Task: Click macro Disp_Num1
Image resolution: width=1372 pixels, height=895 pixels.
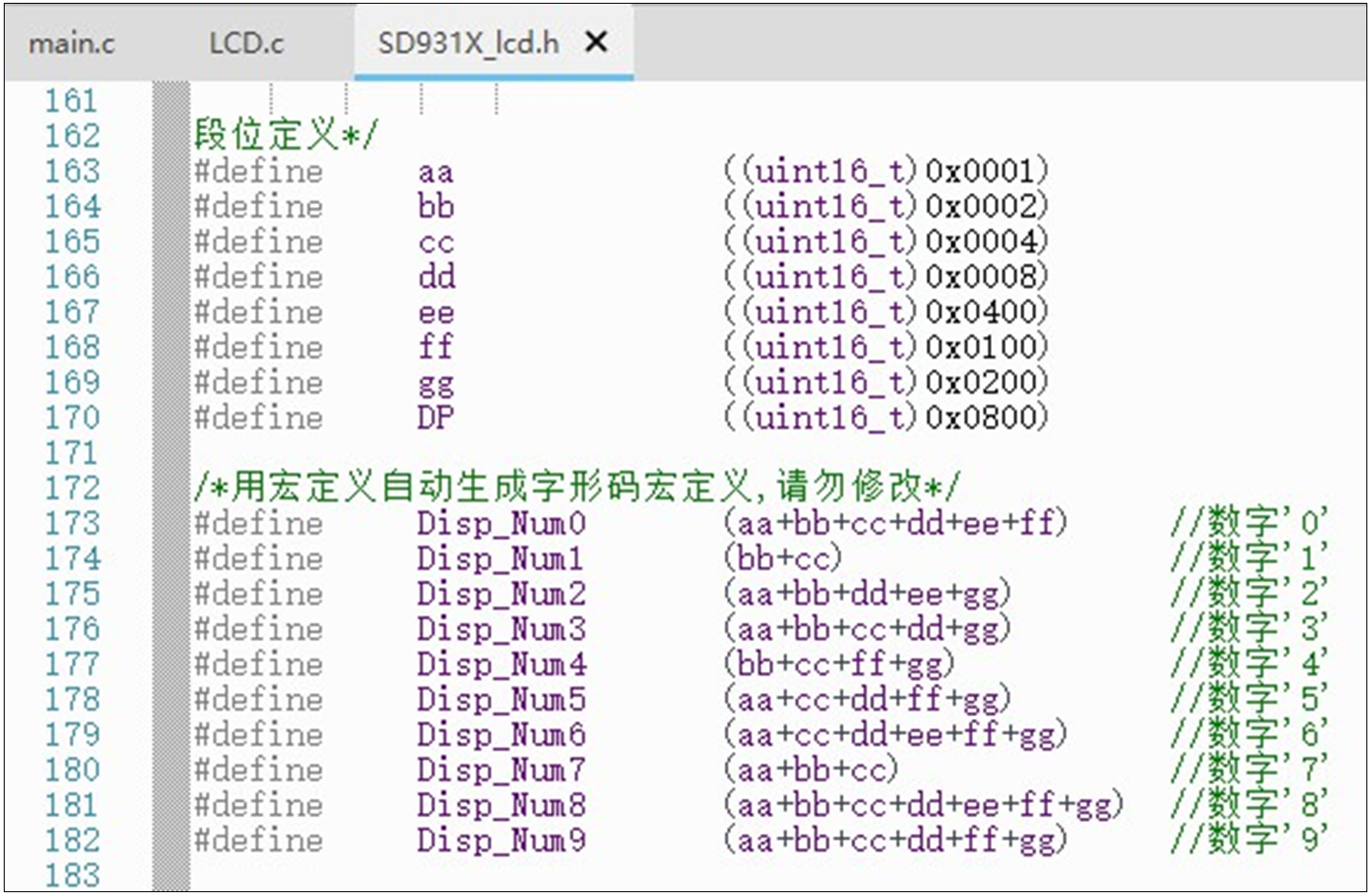Action: pyautogui.click(x=501, y=558)
